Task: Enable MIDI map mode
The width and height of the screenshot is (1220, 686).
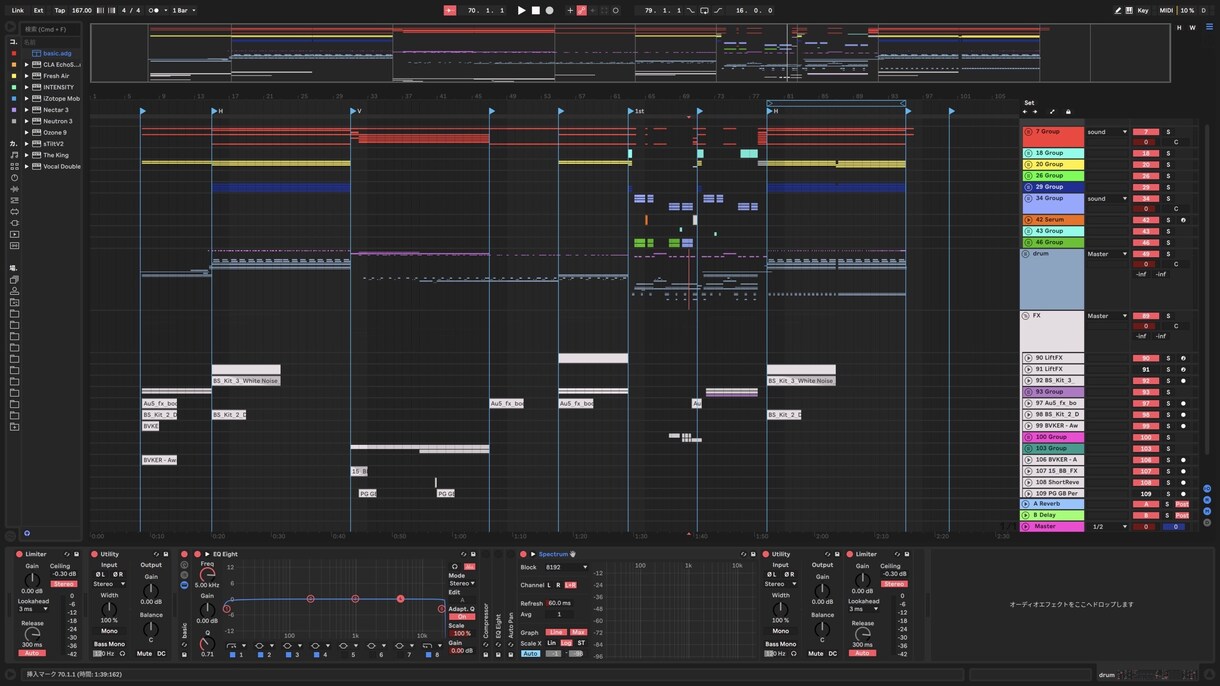Action: point(1166,10)
